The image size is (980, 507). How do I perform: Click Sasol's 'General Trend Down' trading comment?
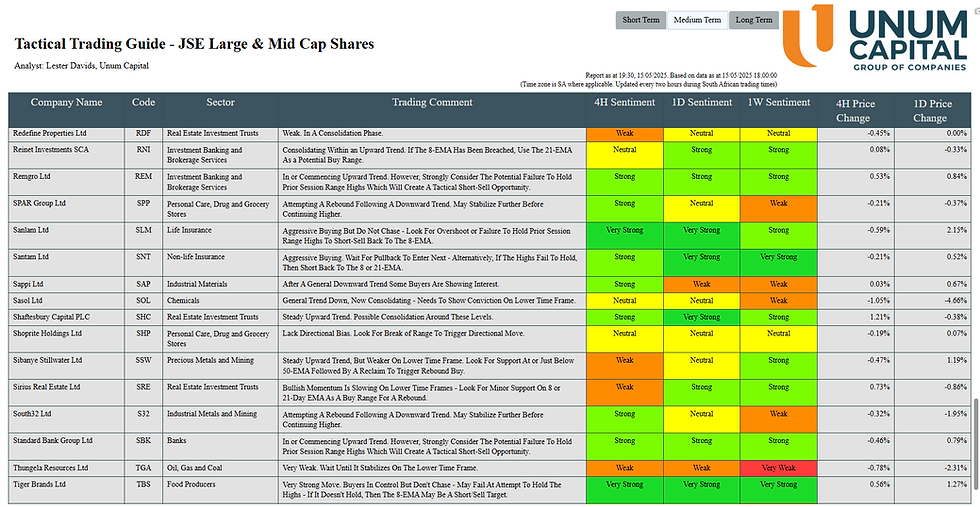[x=428, y=301]
